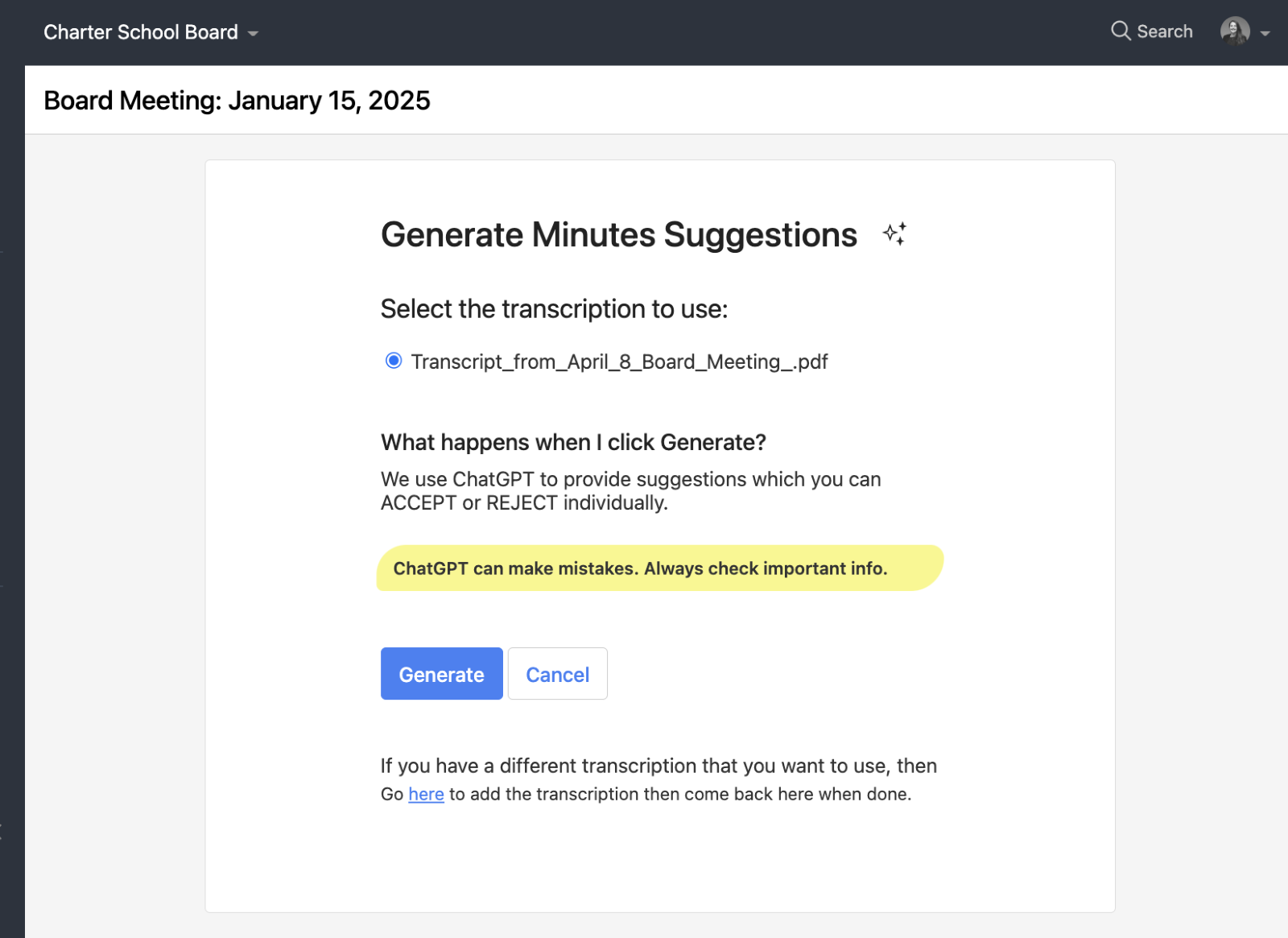Select the transcript radio button
Screen dimensions: 1288x938
(x=394, y=361)
